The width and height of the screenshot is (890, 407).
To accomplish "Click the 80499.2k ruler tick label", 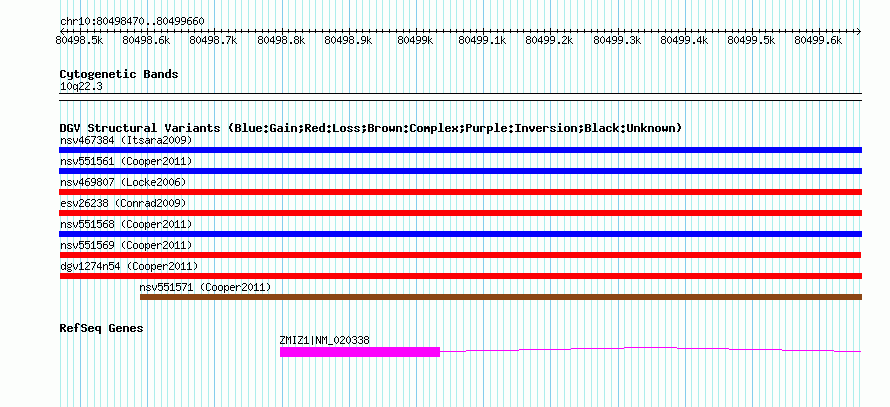I will click(x=549, y=40).
